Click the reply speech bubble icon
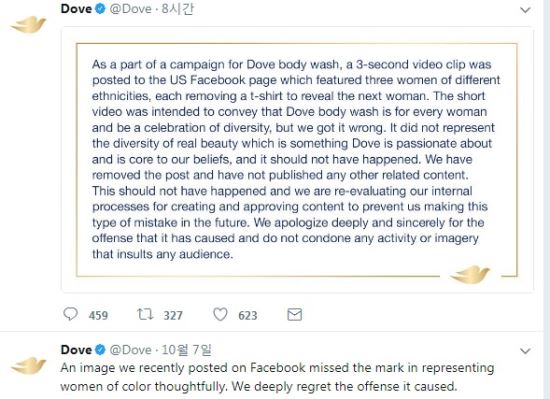The width and height of the screenshot is (550, 399). point(71,314)
